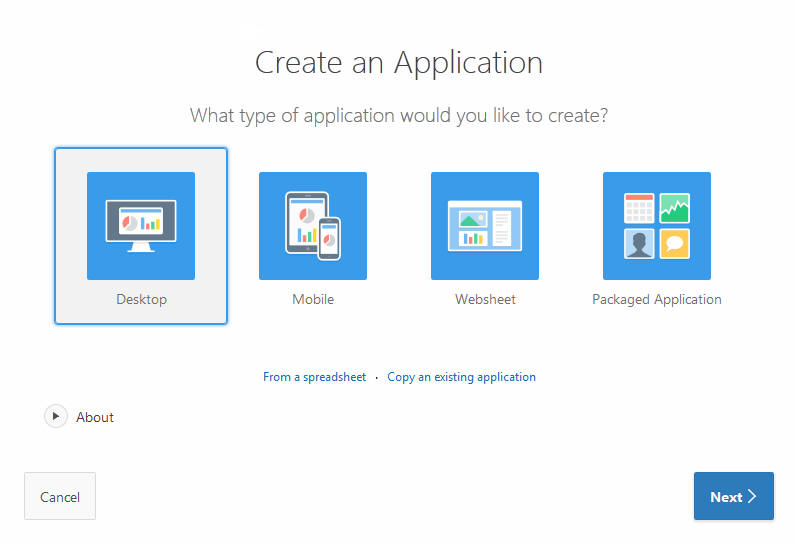Choose the Mobile application devices icon
The height and width of the screenshot is (543, 796).
313,226
